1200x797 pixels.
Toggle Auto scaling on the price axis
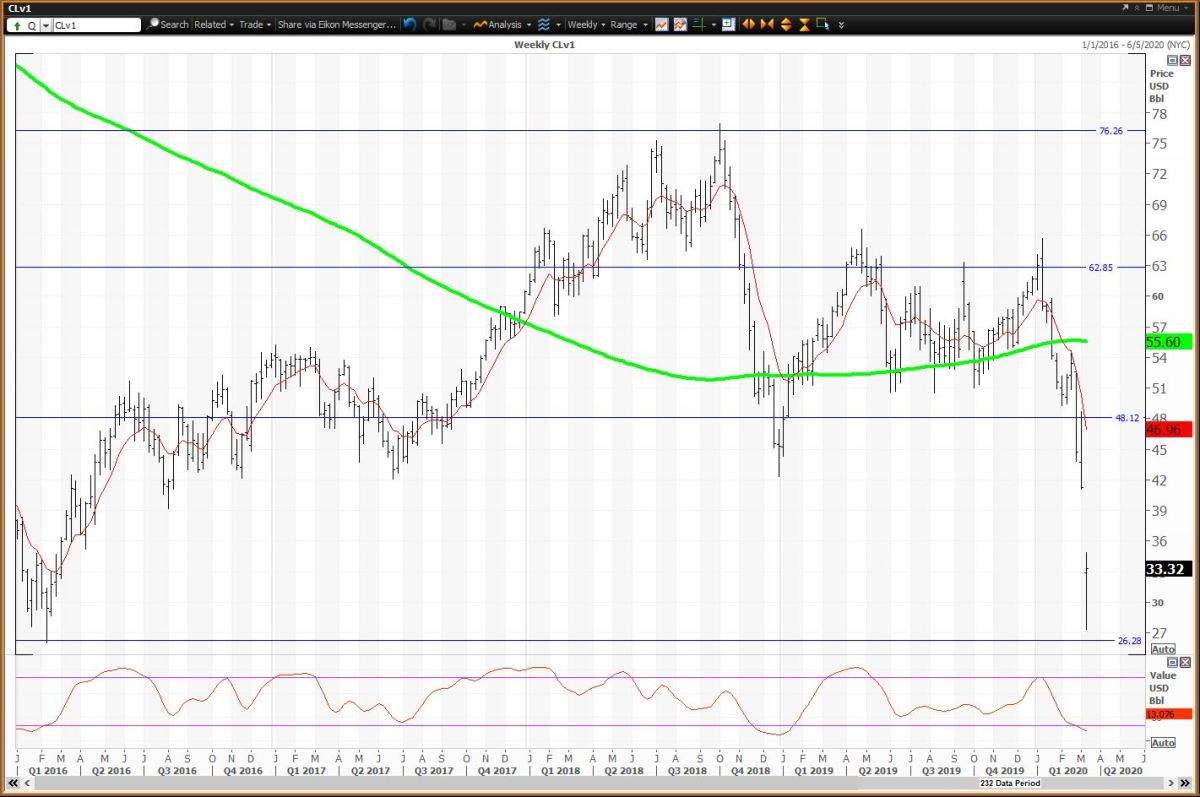point(1163,649)
